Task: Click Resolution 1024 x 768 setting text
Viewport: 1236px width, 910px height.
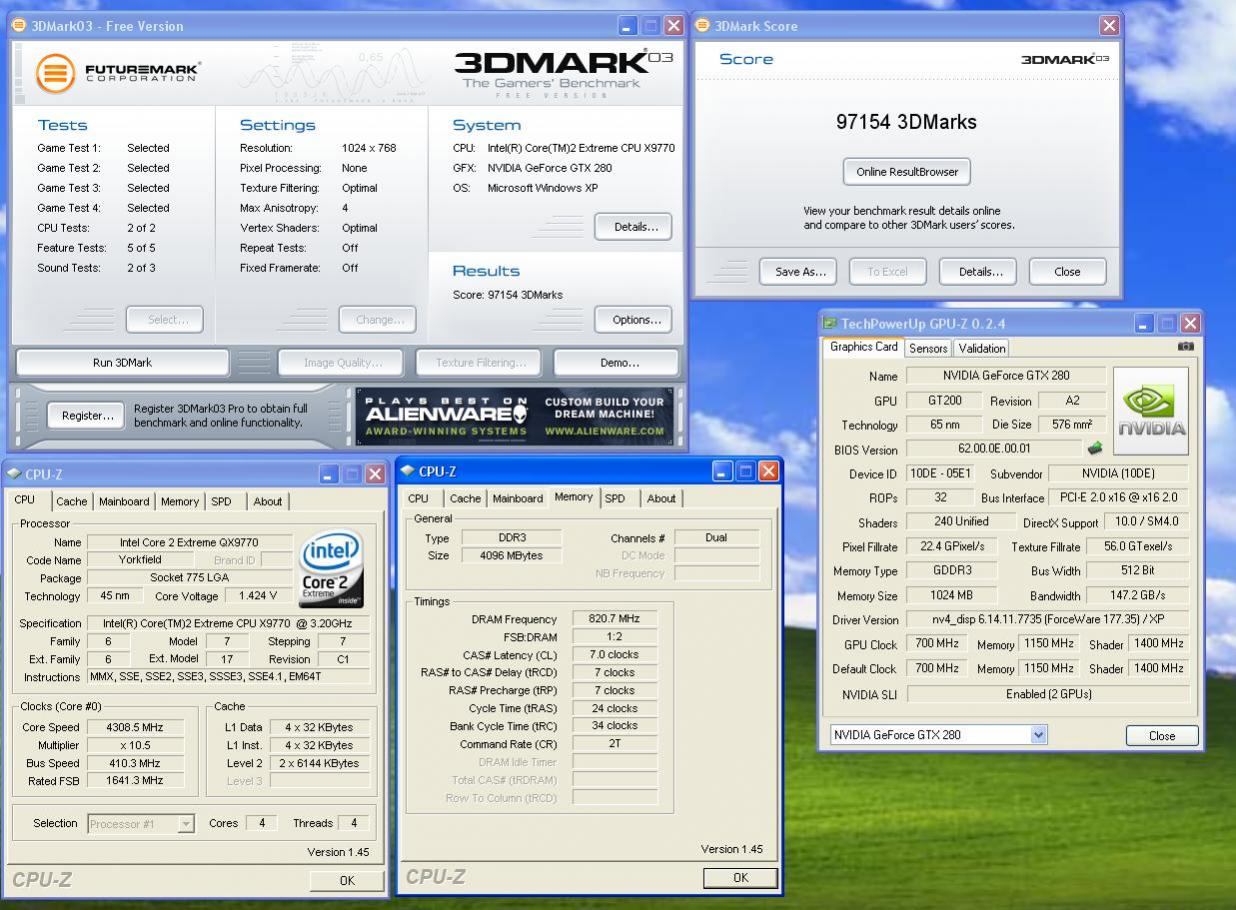Action: click(x=369, y=148)
